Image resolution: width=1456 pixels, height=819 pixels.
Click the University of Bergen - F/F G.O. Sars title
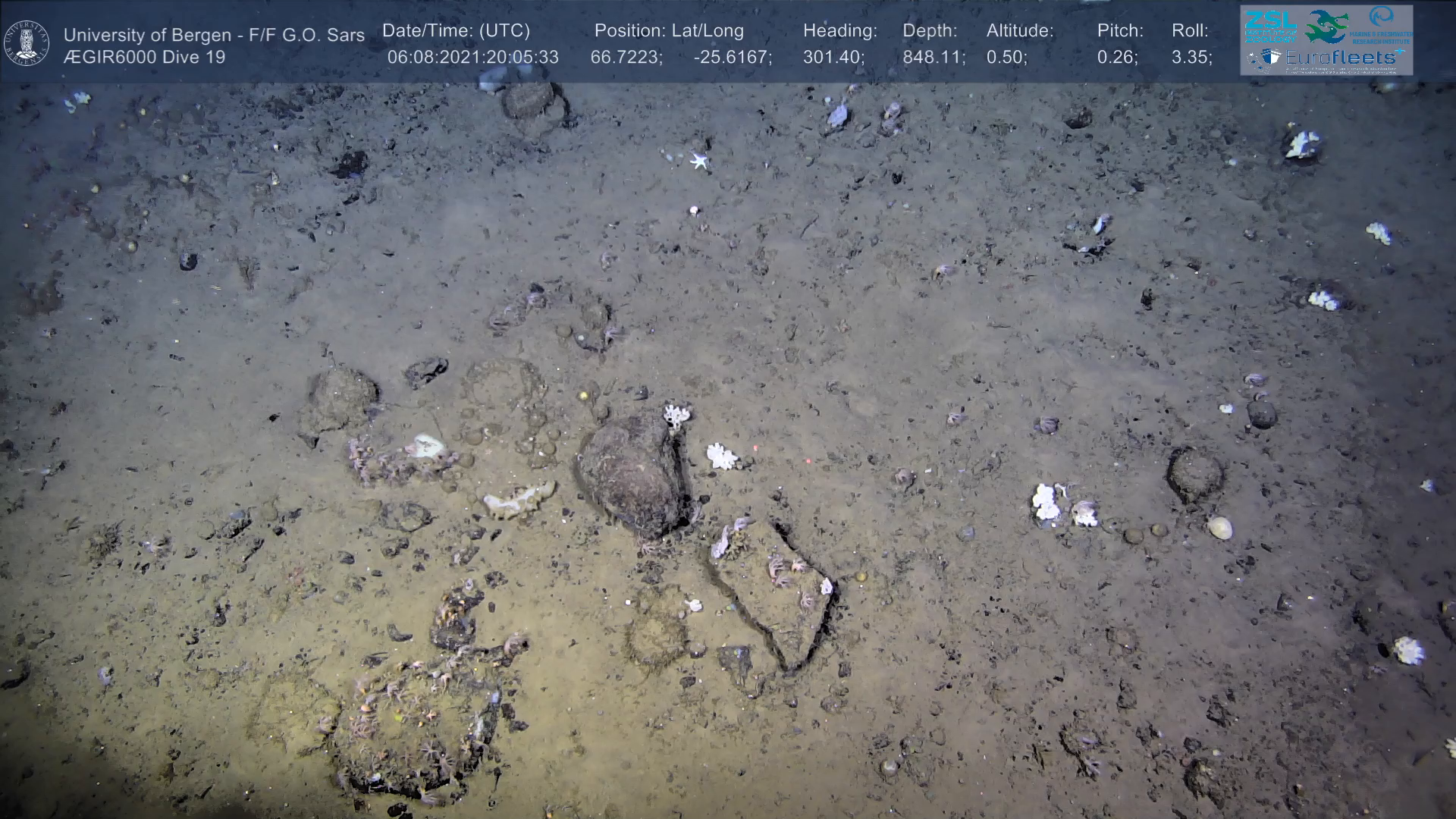pos(214,36)
